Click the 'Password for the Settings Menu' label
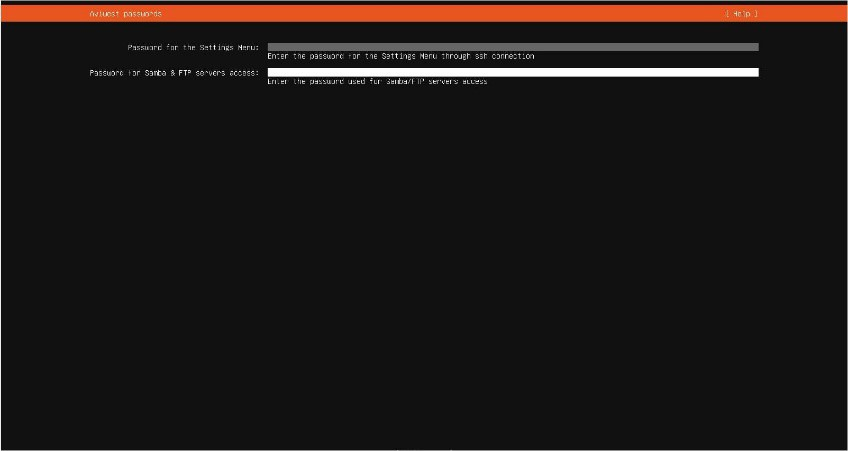 193,47
